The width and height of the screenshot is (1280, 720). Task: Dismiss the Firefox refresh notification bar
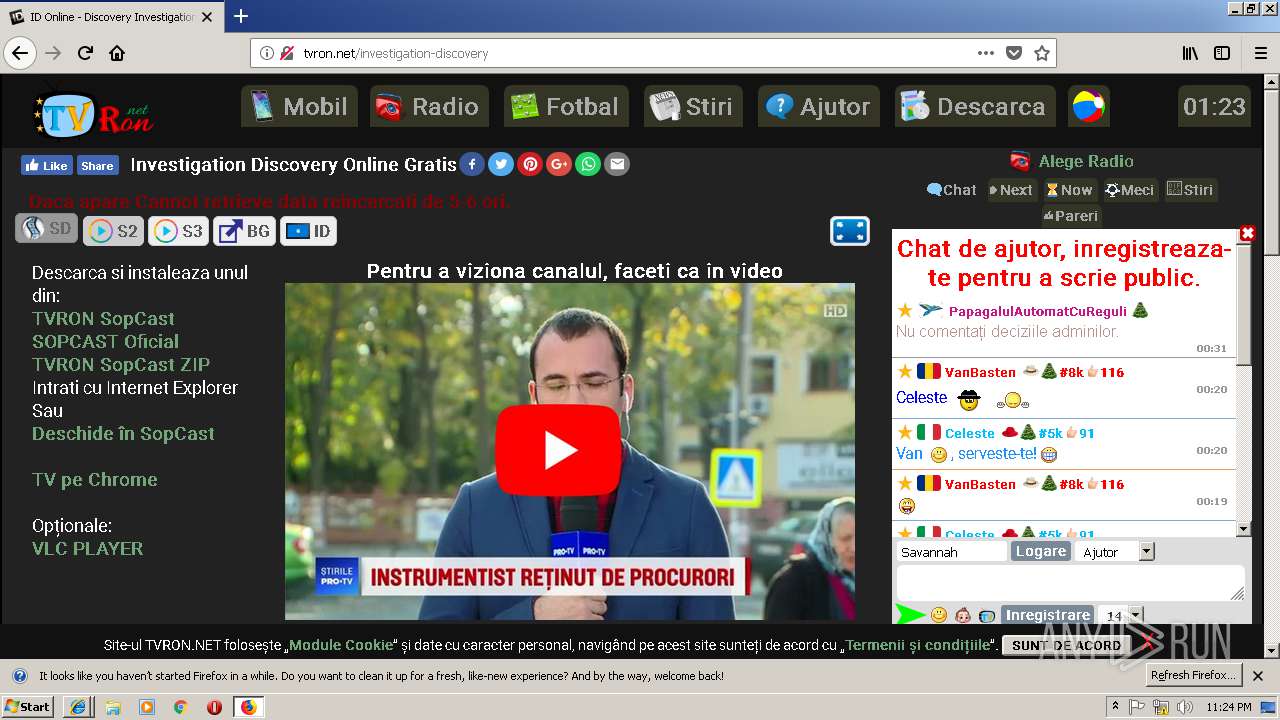click(1258, 676)
